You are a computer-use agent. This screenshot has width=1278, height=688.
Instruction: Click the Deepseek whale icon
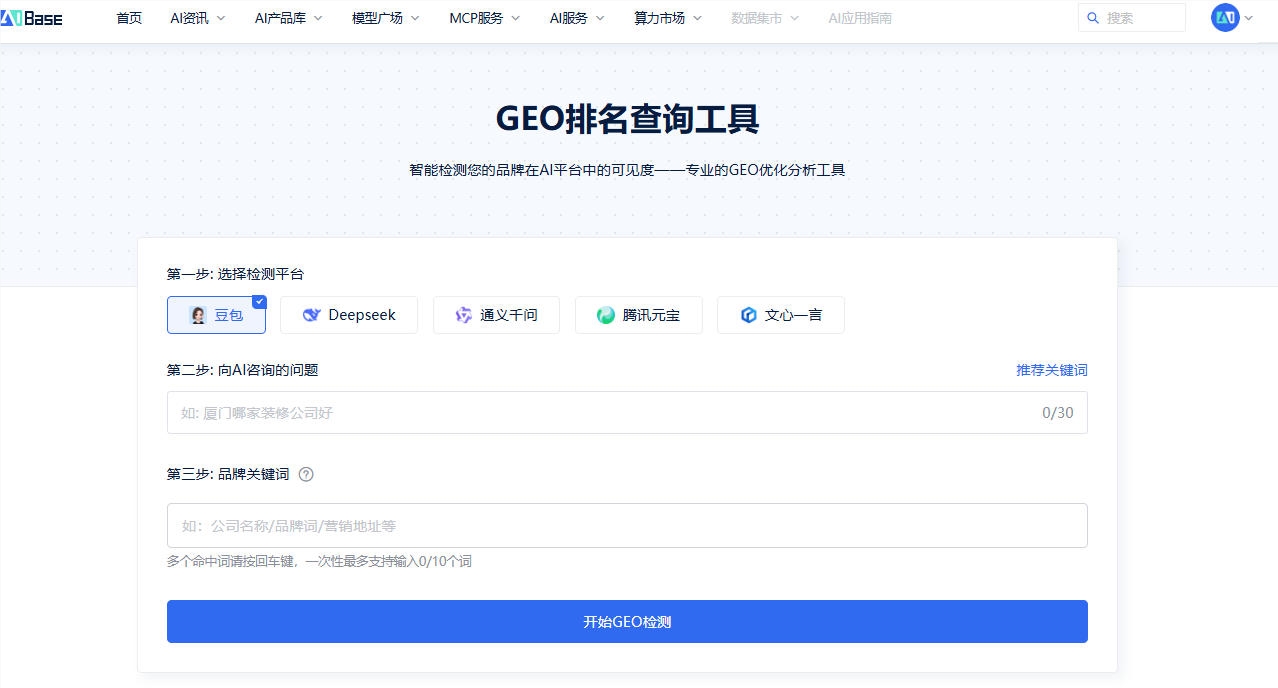(x=311, y=314)
